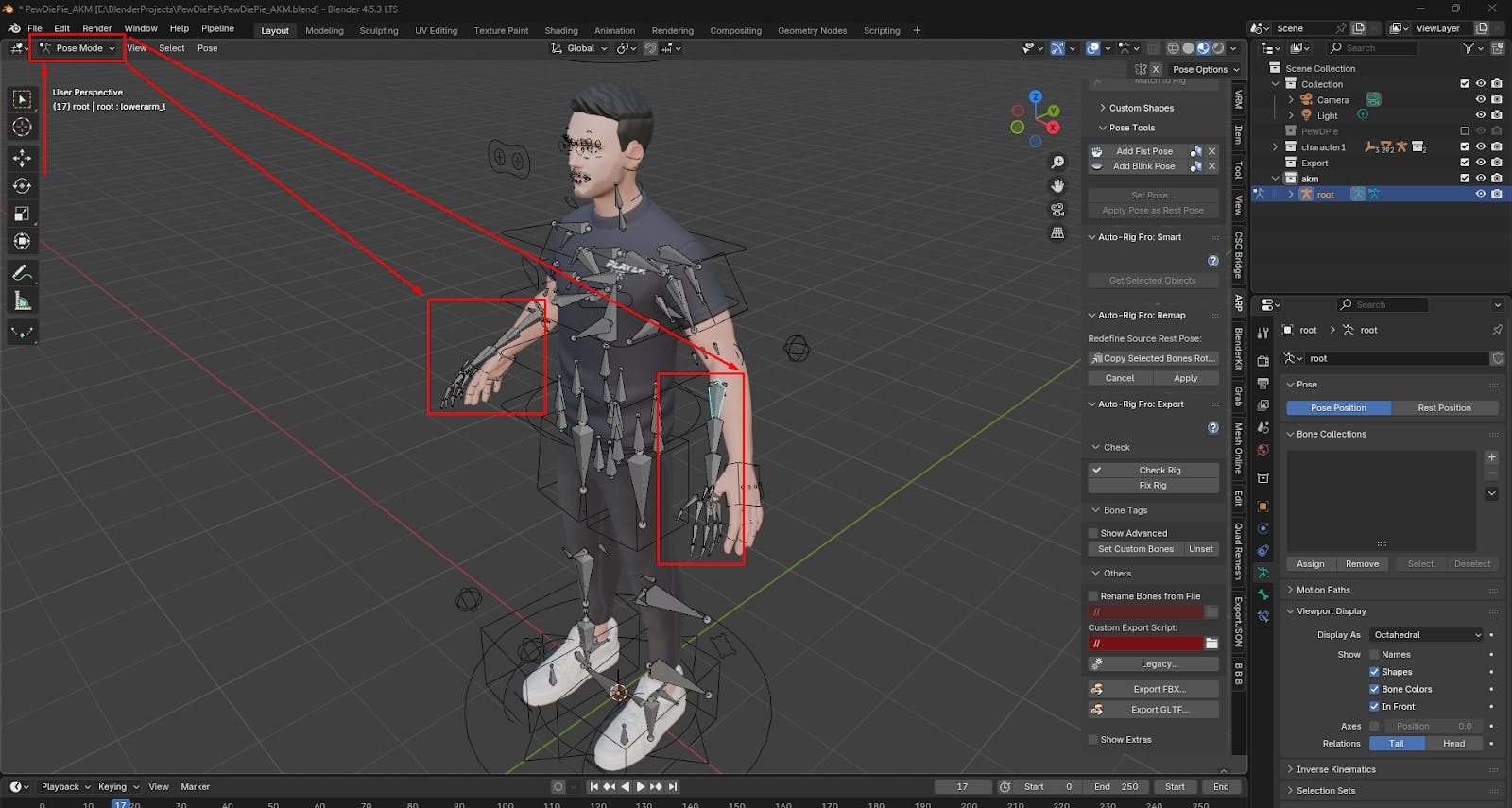Open the Pipeline menu
The image size is (1512, 808).
217,28
